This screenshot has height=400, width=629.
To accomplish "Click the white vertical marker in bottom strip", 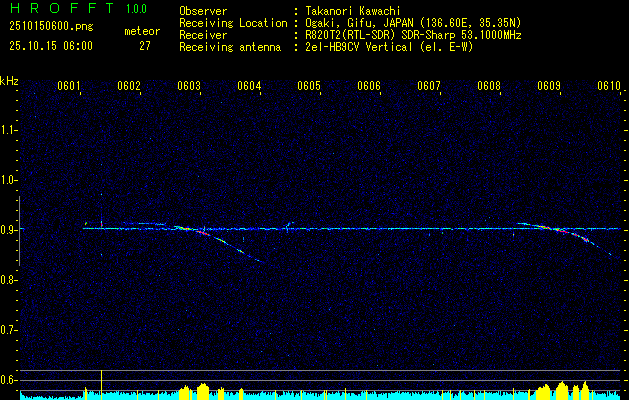I will tap(101, 381).
